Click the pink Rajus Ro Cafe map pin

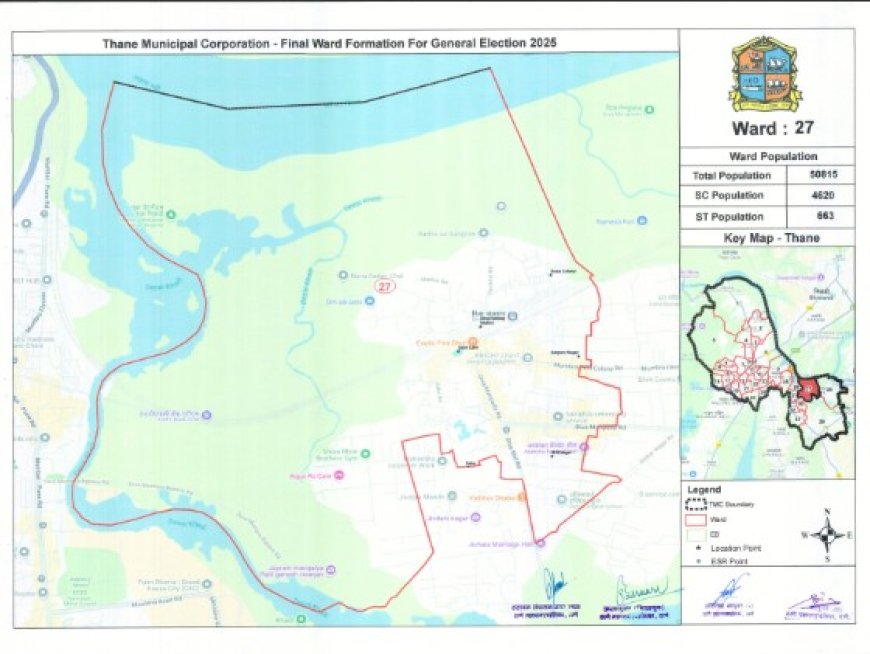[x=341, y=476]
